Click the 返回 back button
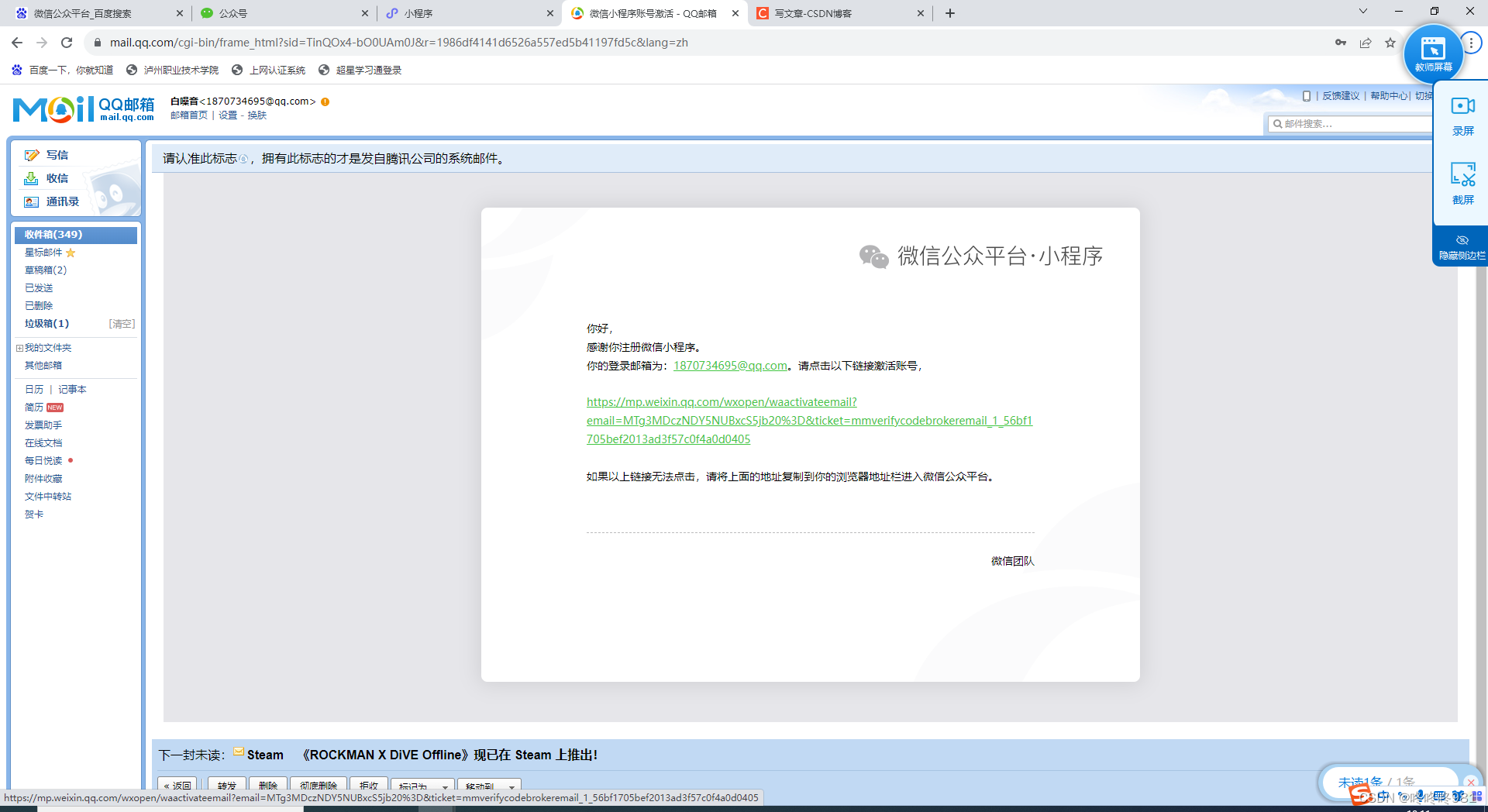 [177, 785]
